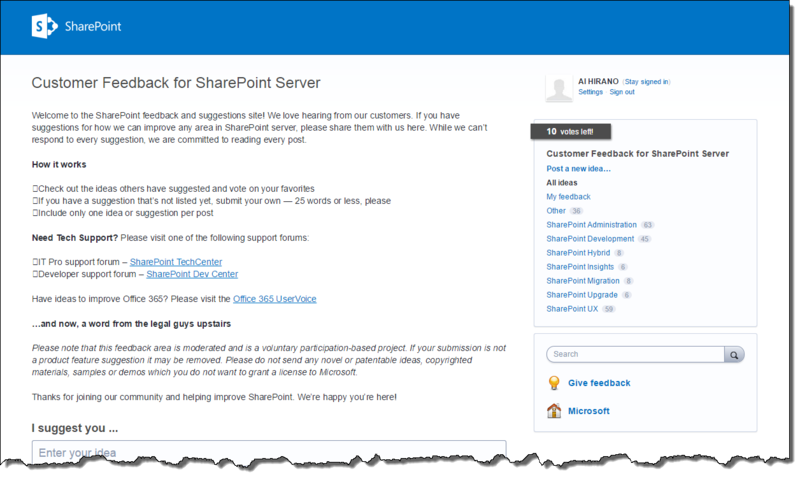Screen dimensions: 800x481
Task: Open the SharePoint Hybrid category
Action: (x=578, y=253)
